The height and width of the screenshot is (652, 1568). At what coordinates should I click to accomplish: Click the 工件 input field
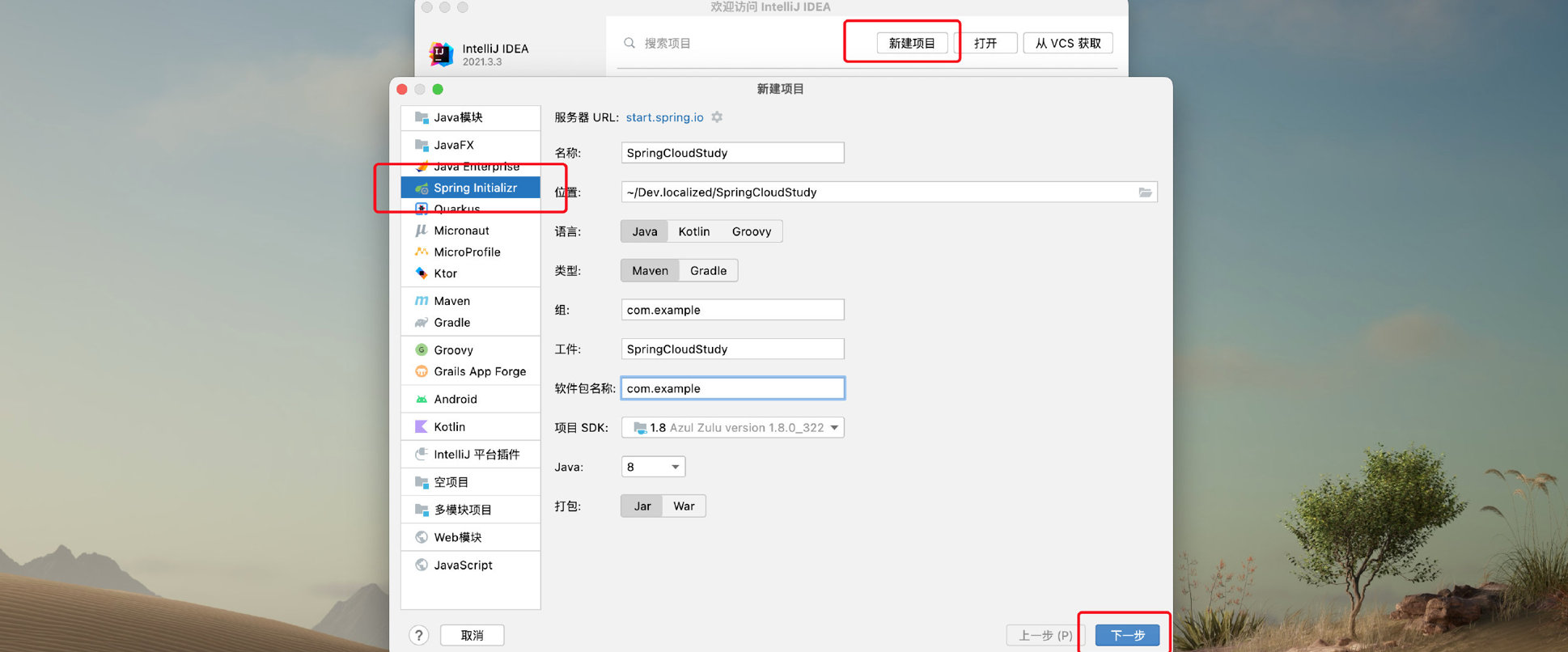click(x=733, y=349)
